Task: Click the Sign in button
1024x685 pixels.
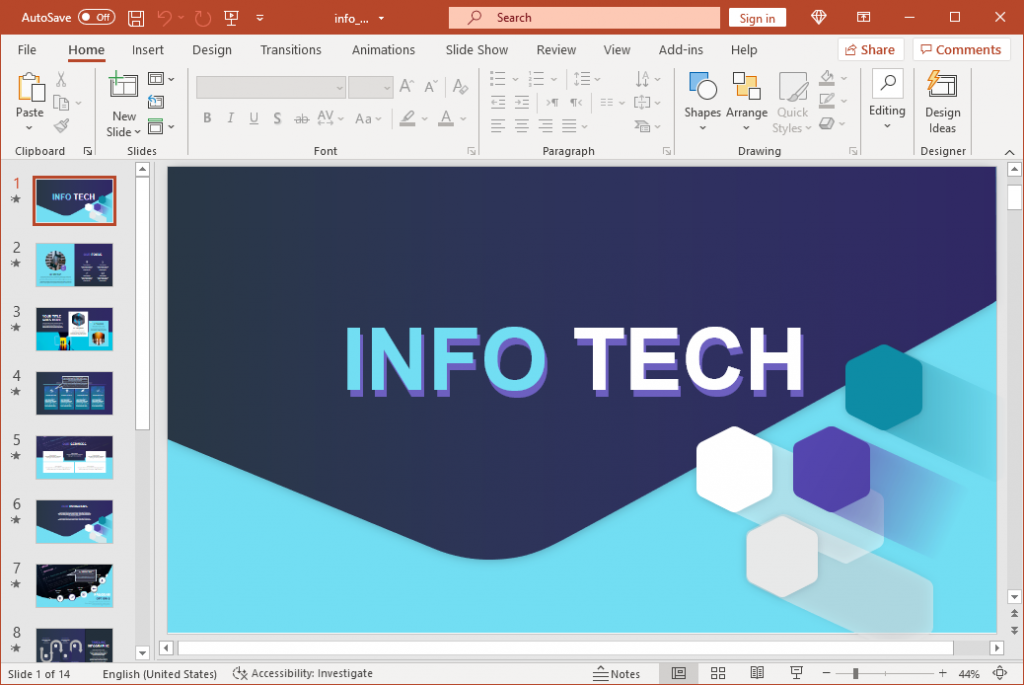Action: [757, 17]
